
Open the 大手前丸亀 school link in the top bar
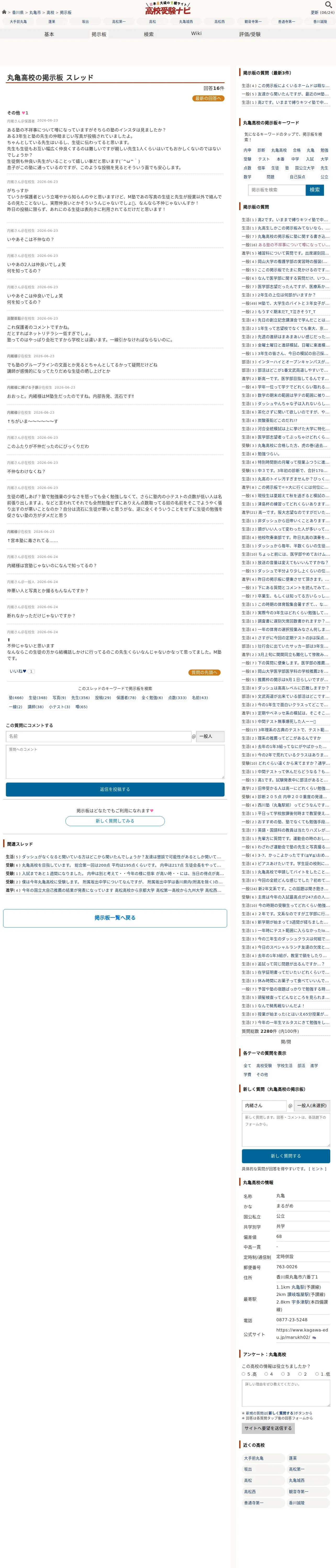18,21
